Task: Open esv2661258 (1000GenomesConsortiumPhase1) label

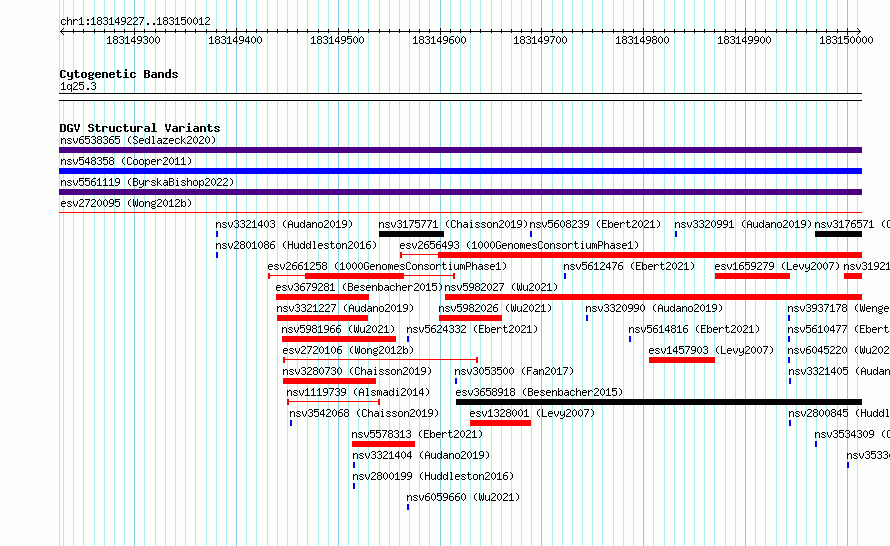Action: (387, 266)
